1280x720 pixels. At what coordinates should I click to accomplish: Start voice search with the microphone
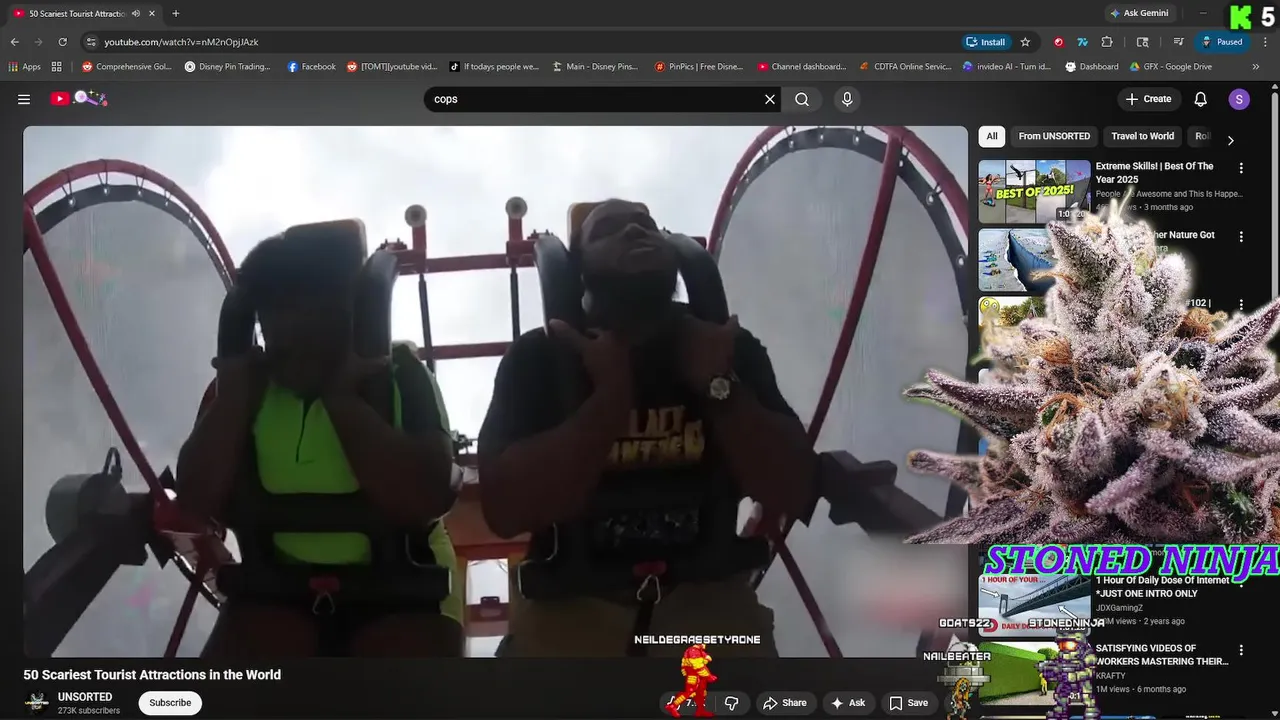(x=847, y=99)
